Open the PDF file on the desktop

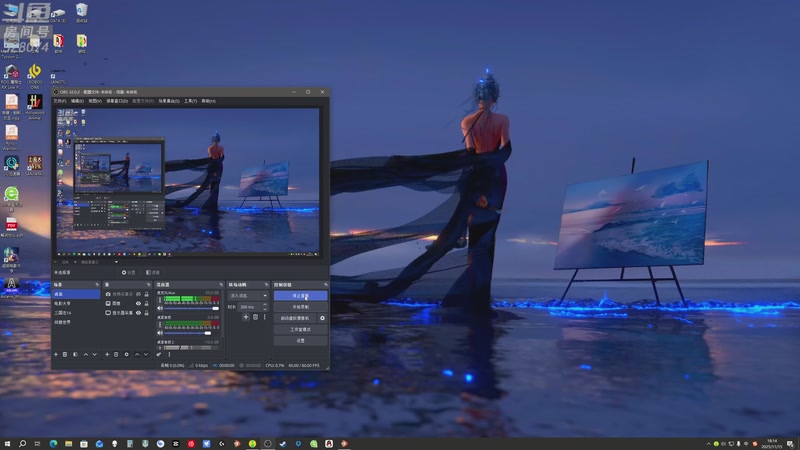tap(11, 227)
